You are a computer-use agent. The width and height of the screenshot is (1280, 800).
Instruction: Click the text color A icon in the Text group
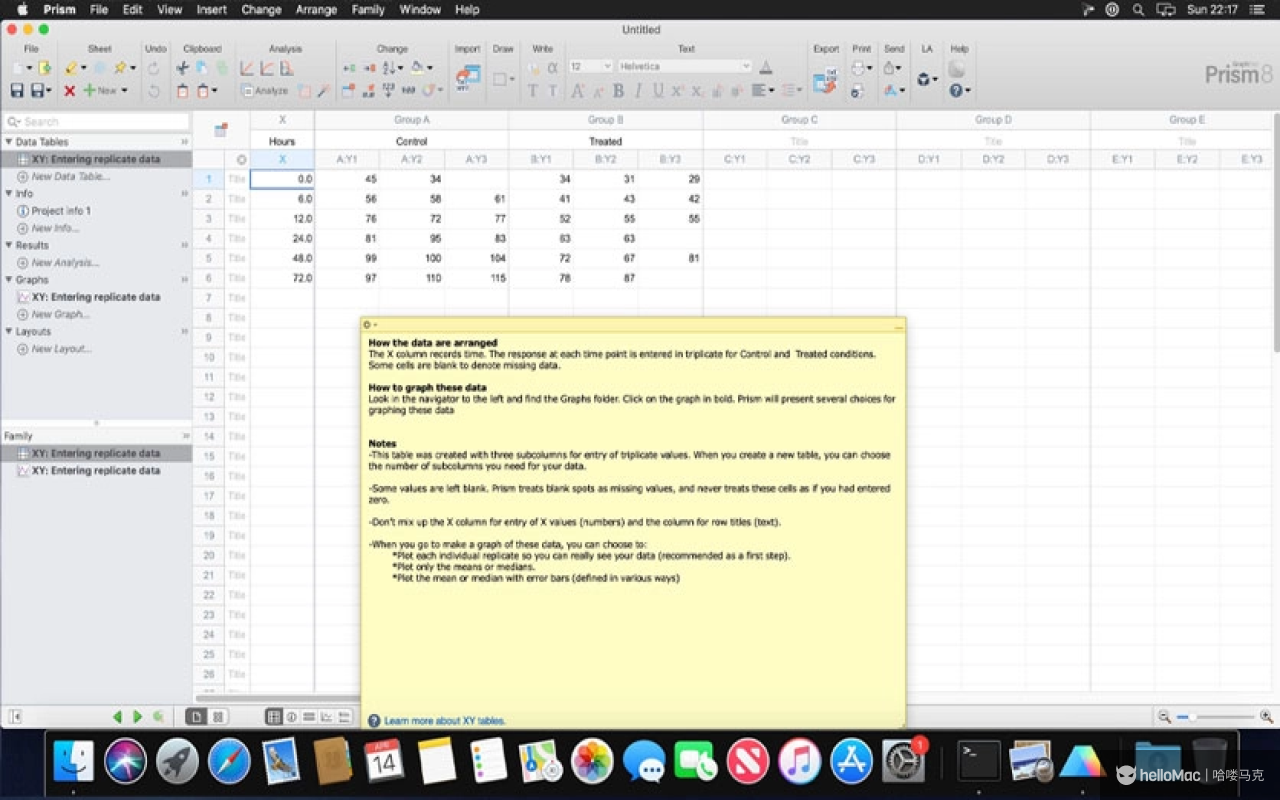(x=766, y=67)
